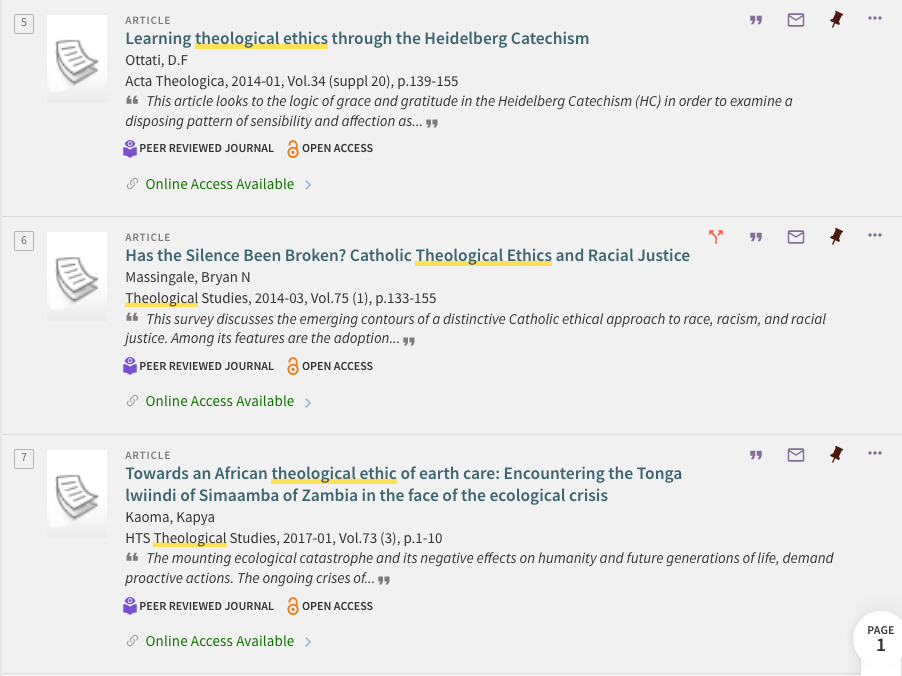
Task: Click Online Access Available for Kaoma article
Action: pos(220,641)
